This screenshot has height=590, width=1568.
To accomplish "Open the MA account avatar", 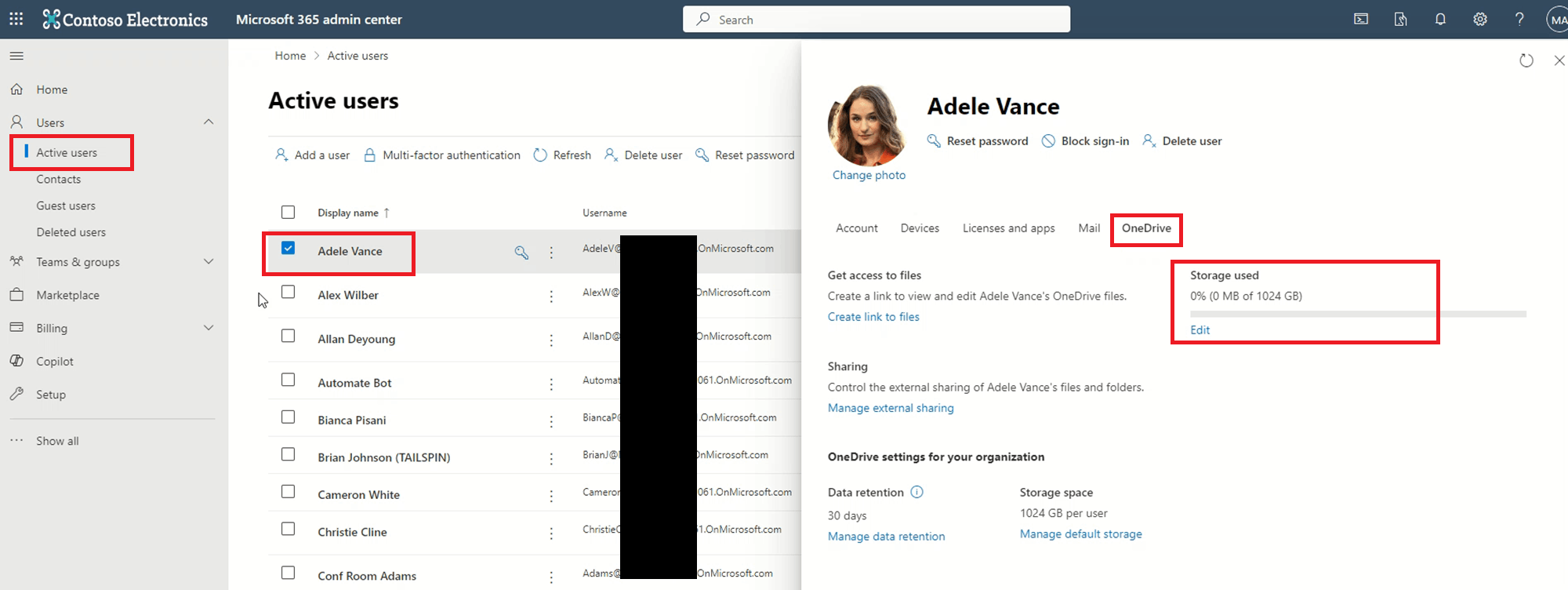I will 1558,20.
